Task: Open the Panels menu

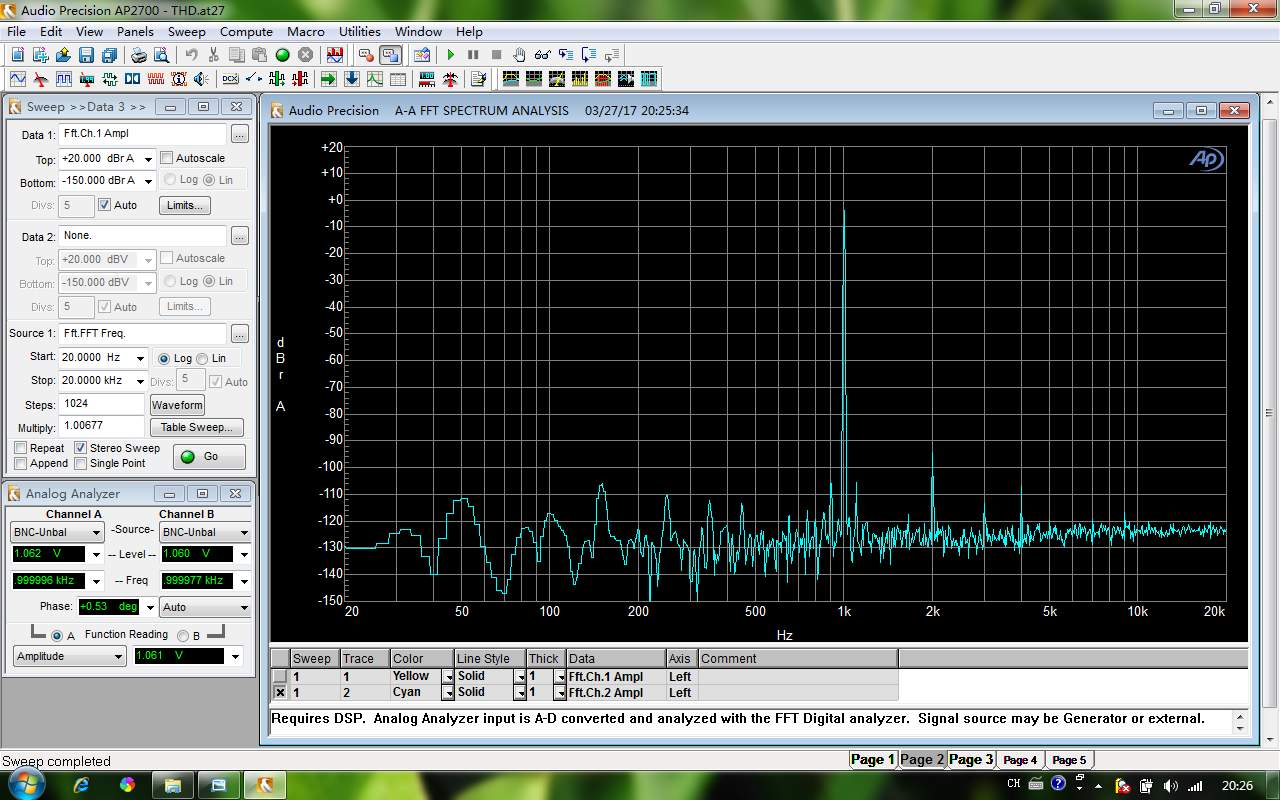Action: point(135,32)
